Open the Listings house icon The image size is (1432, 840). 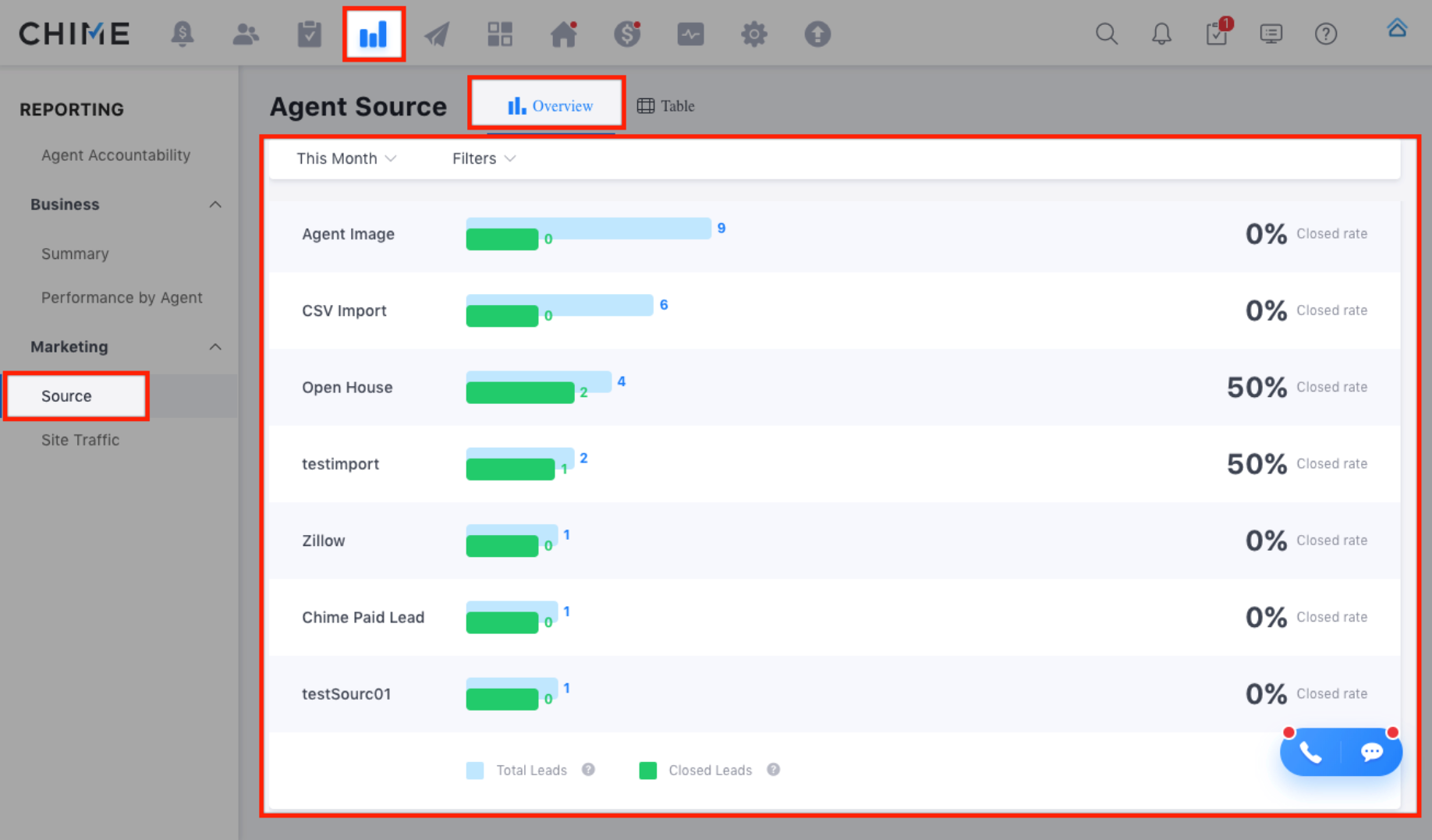563,34
